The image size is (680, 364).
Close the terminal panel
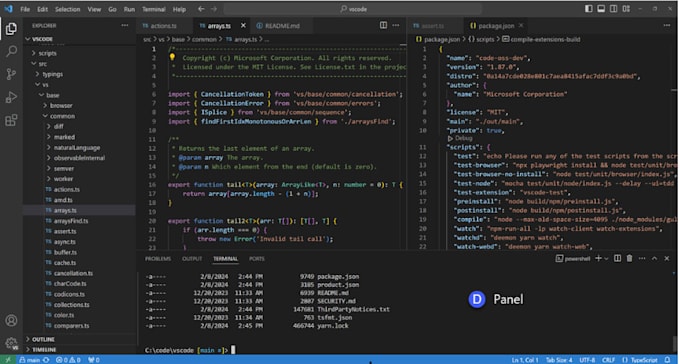(667, 259)
